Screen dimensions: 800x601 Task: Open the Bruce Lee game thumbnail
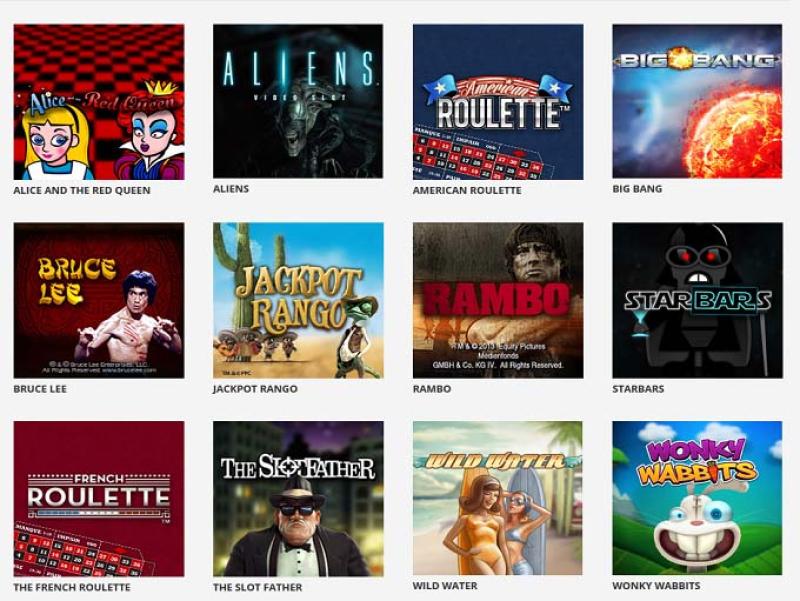(99, 300)
